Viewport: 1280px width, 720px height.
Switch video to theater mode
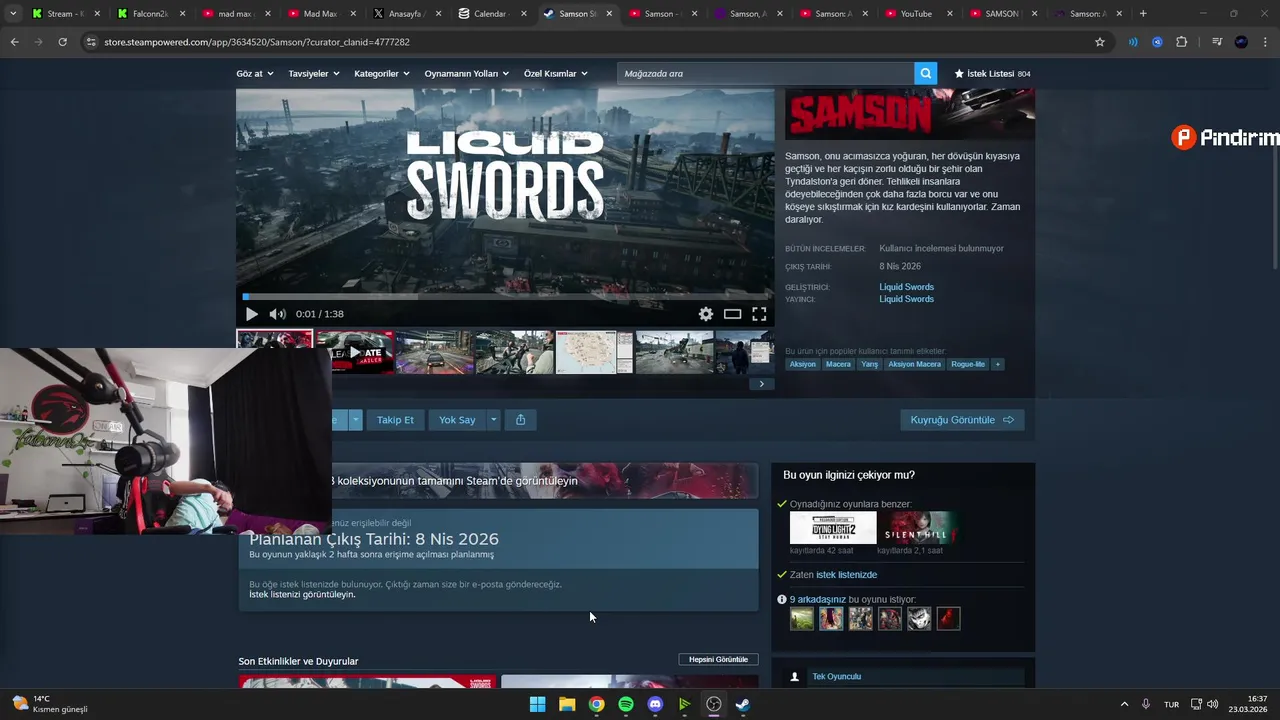[x=733, y=314]
